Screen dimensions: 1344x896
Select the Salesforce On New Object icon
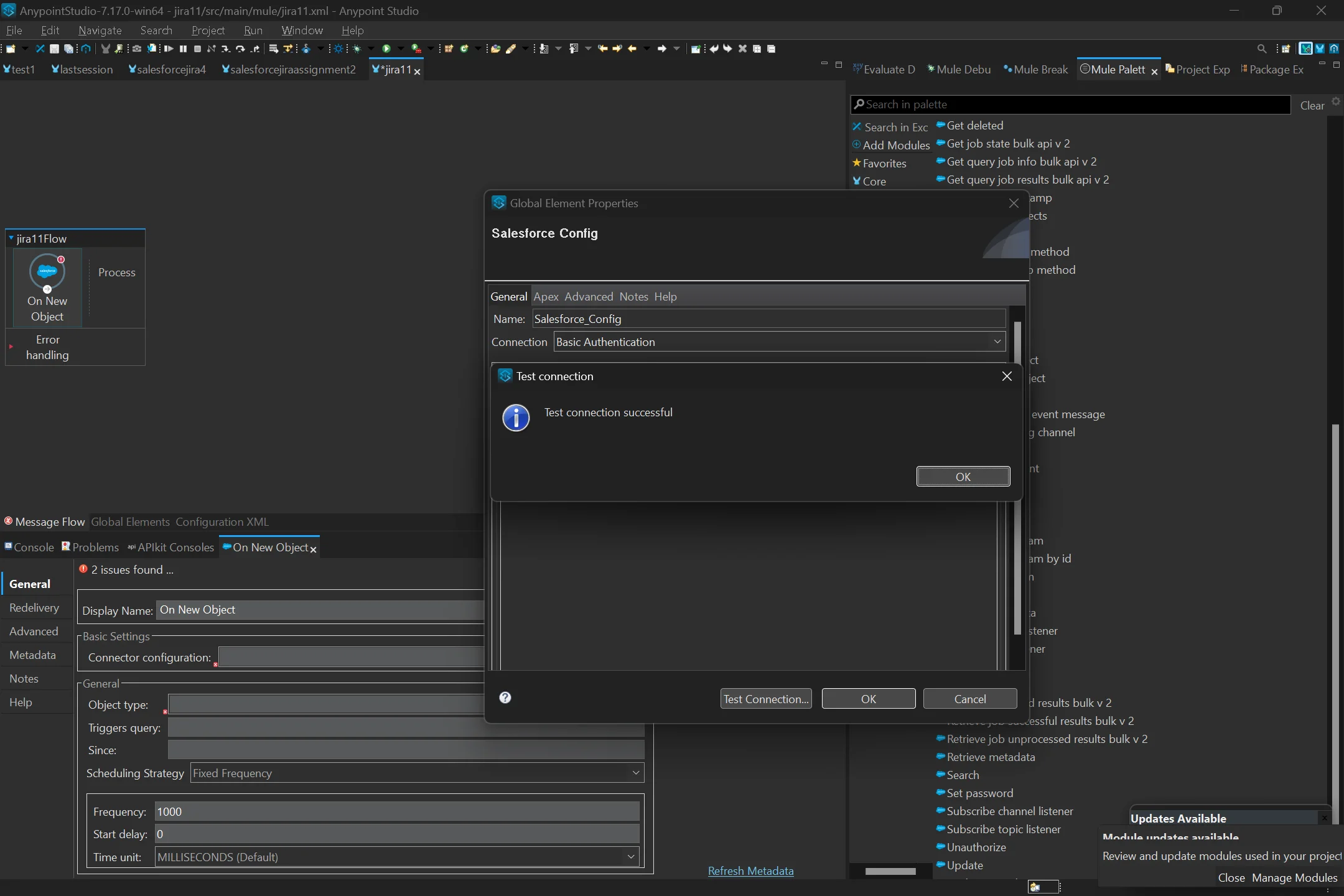click(x=47, y=272)
